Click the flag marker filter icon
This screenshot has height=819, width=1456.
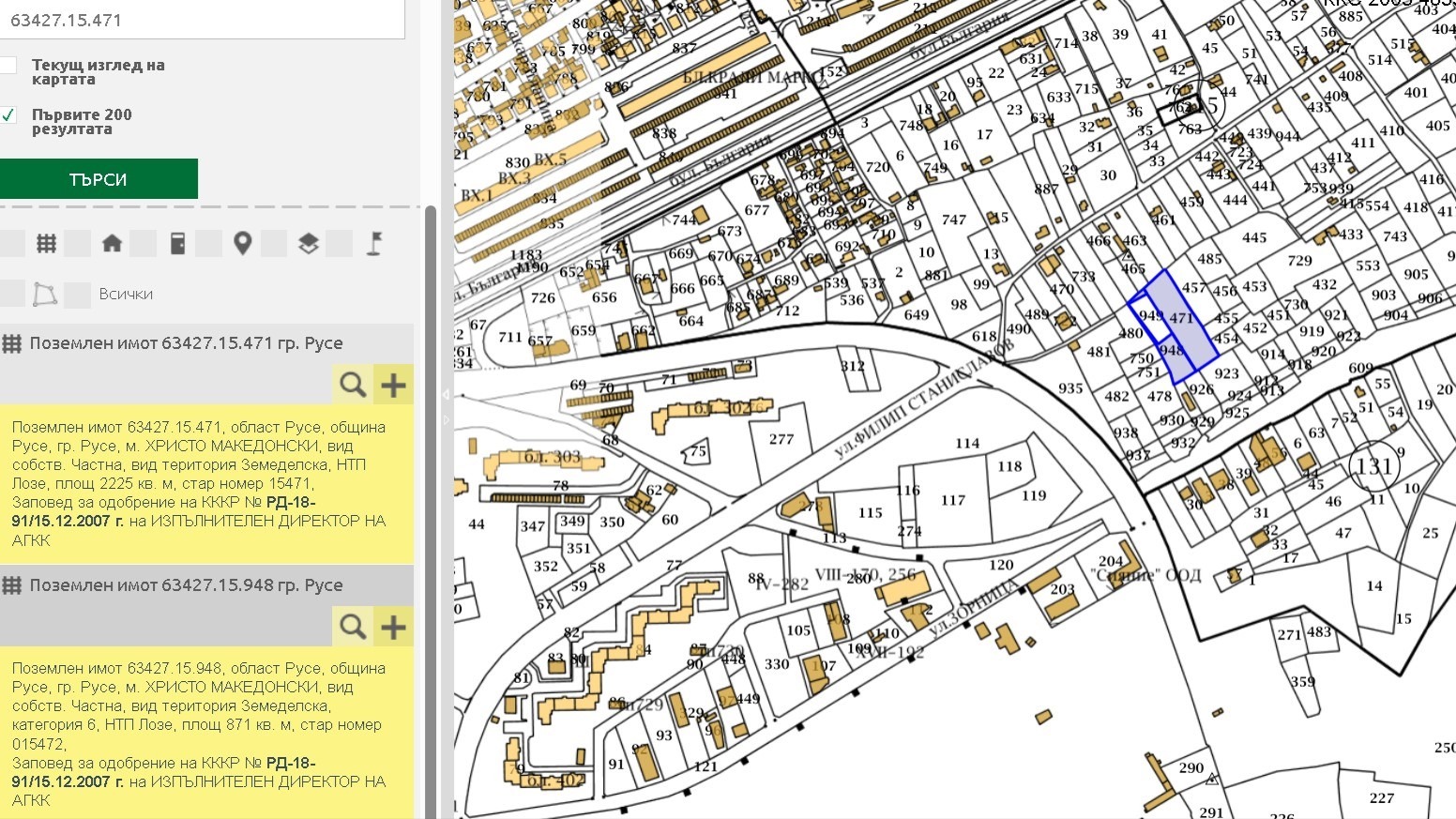pos(373,244)
